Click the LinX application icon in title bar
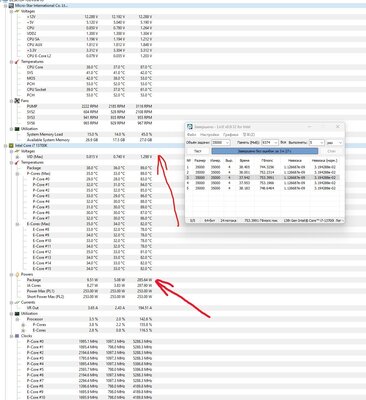The height and width of the screenshot is (400, 366). point(190,127)
